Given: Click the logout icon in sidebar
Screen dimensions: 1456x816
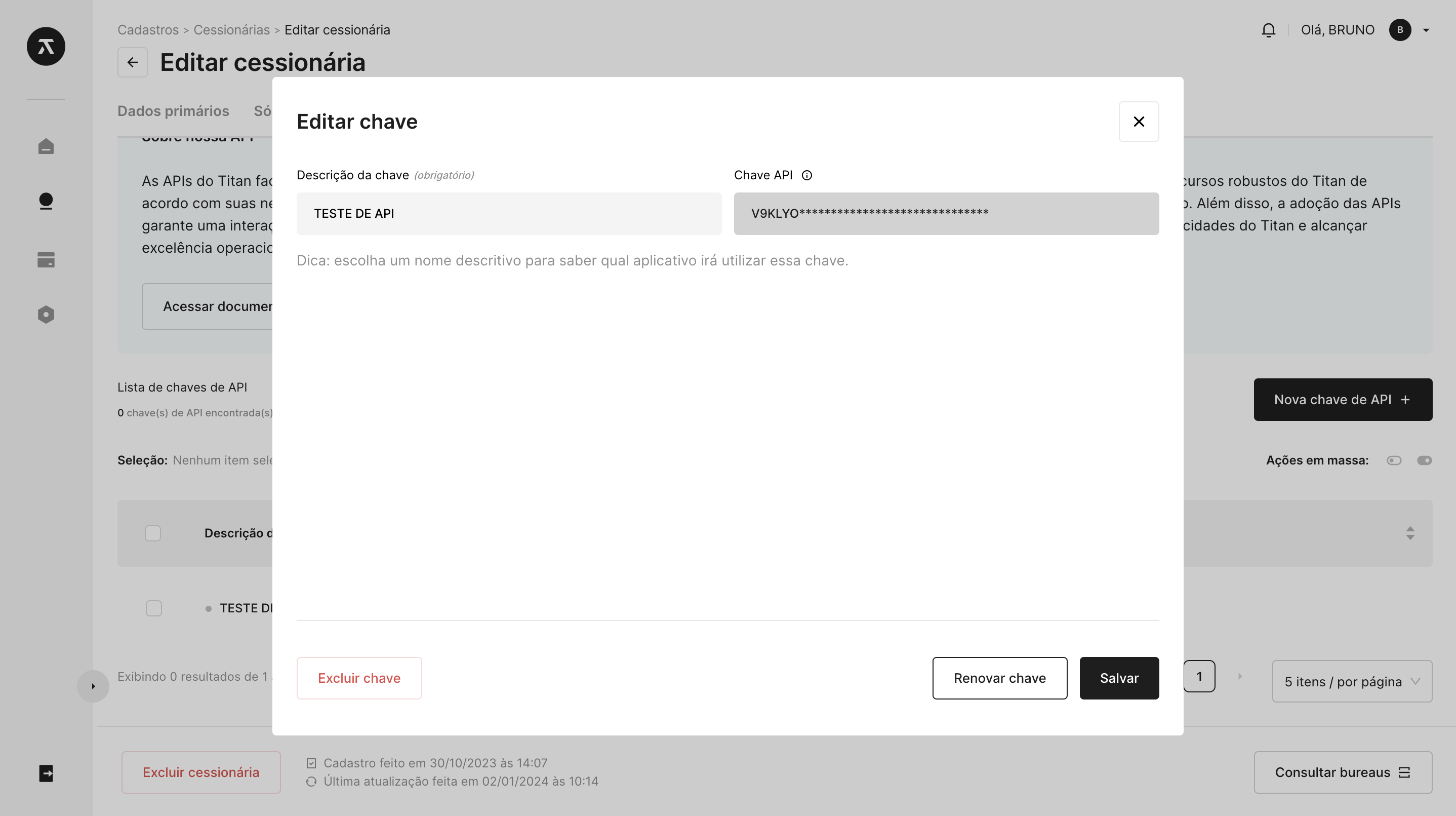Looking at the screenshot, I should (46, 773).
